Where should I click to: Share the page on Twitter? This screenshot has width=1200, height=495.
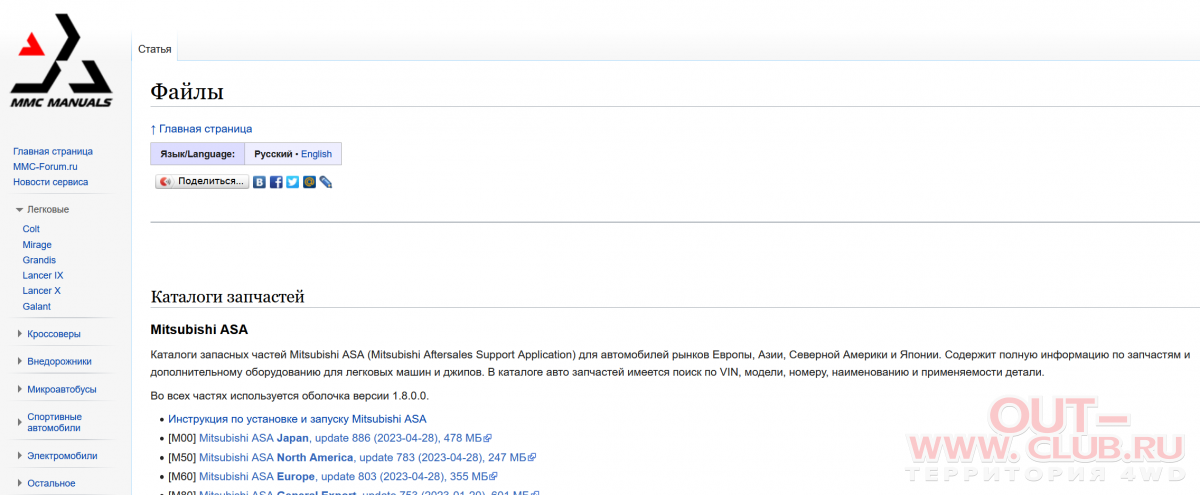tap(292, 182)
